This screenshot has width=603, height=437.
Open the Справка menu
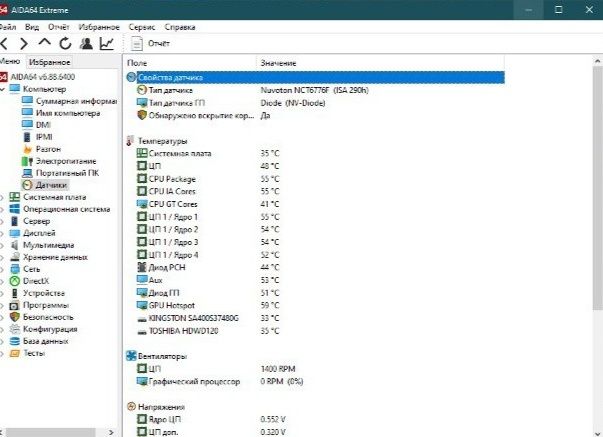point(180,27)
